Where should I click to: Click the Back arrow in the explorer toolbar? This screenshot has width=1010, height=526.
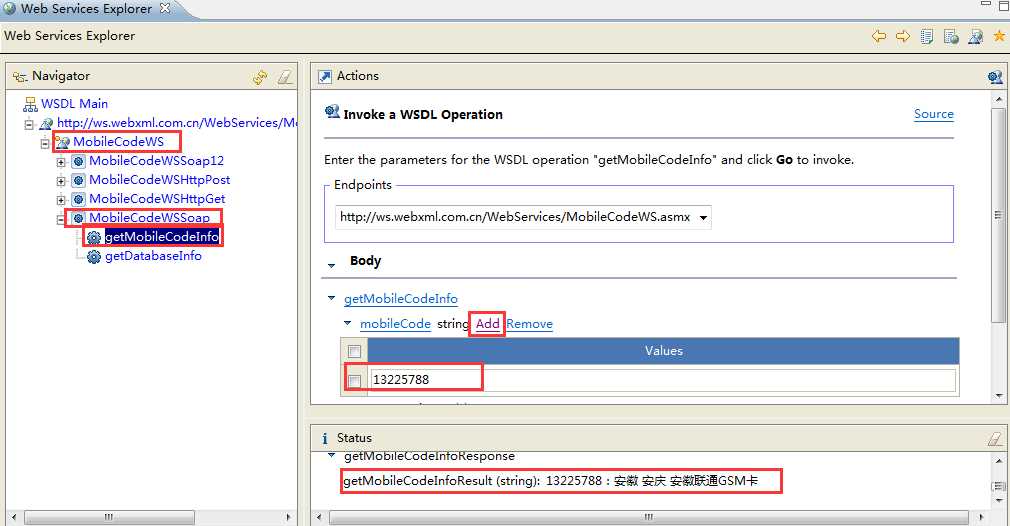(879, 36)
